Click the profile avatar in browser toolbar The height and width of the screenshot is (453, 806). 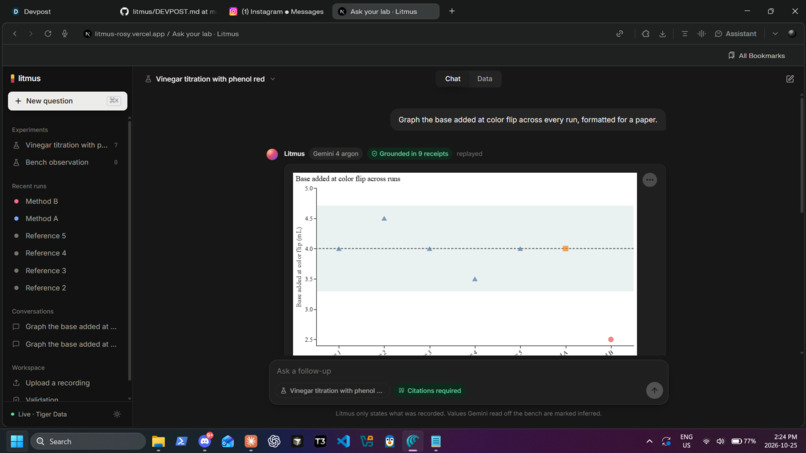pyautogui.click(x=792, y=33)
